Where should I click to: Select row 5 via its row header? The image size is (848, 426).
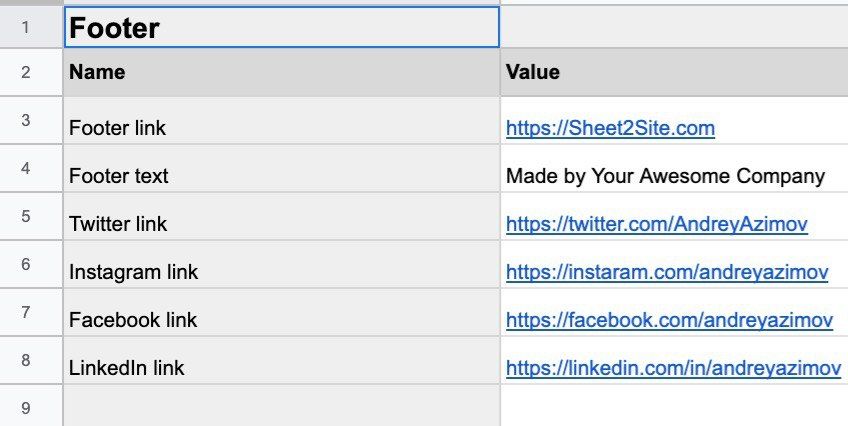pyautogui.click(x=26, y=216)
